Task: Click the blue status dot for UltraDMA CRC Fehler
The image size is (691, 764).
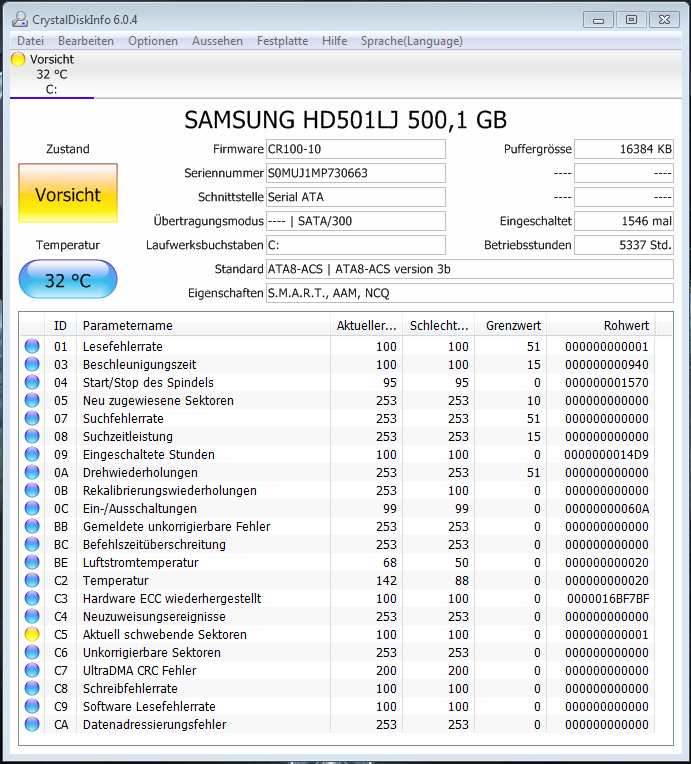Action: pyautogui.click(x=32, y=670)
